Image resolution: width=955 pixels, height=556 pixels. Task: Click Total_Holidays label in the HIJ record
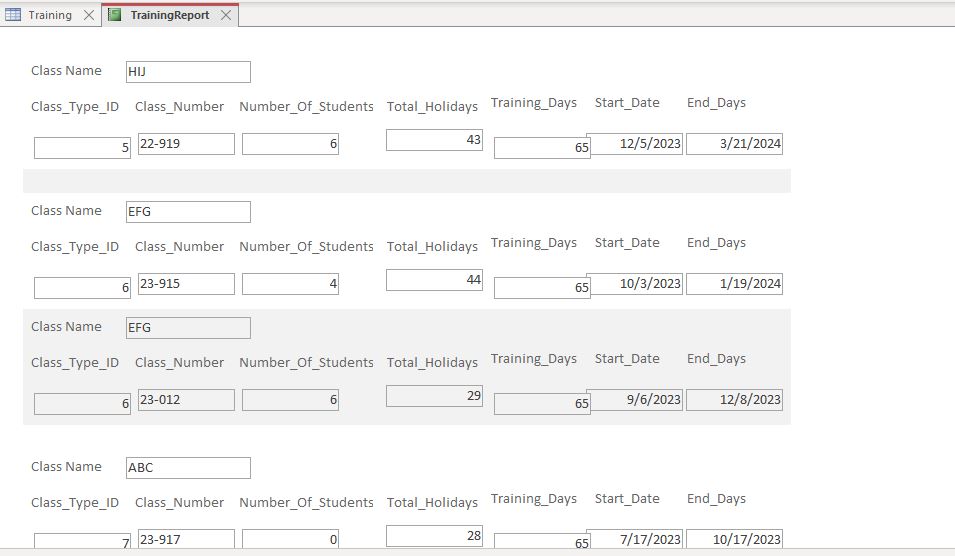click(x=432, y=107)
